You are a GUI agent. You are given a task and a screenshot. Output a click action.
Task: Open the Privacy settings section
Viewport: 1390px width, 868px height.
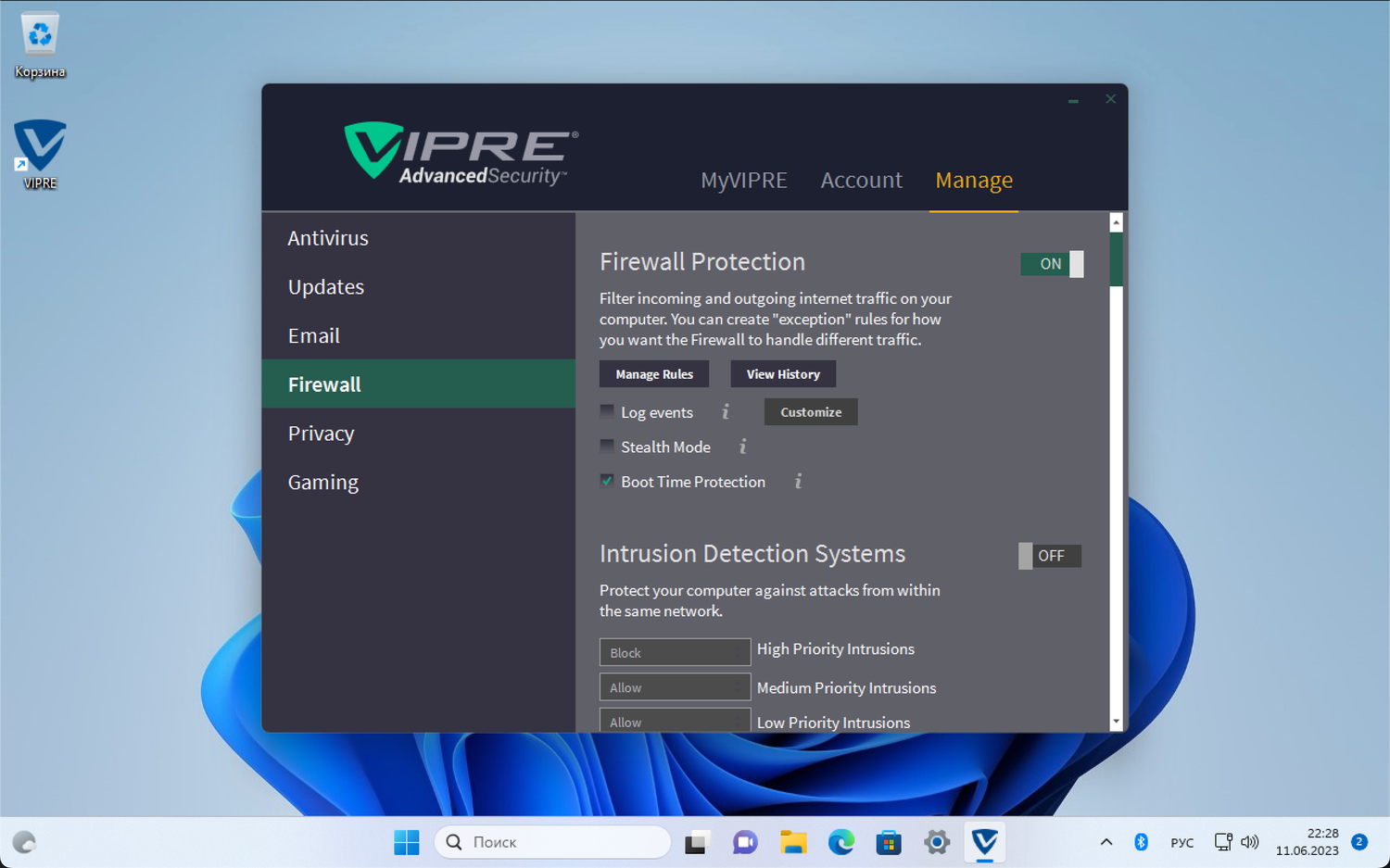[419, 434]
